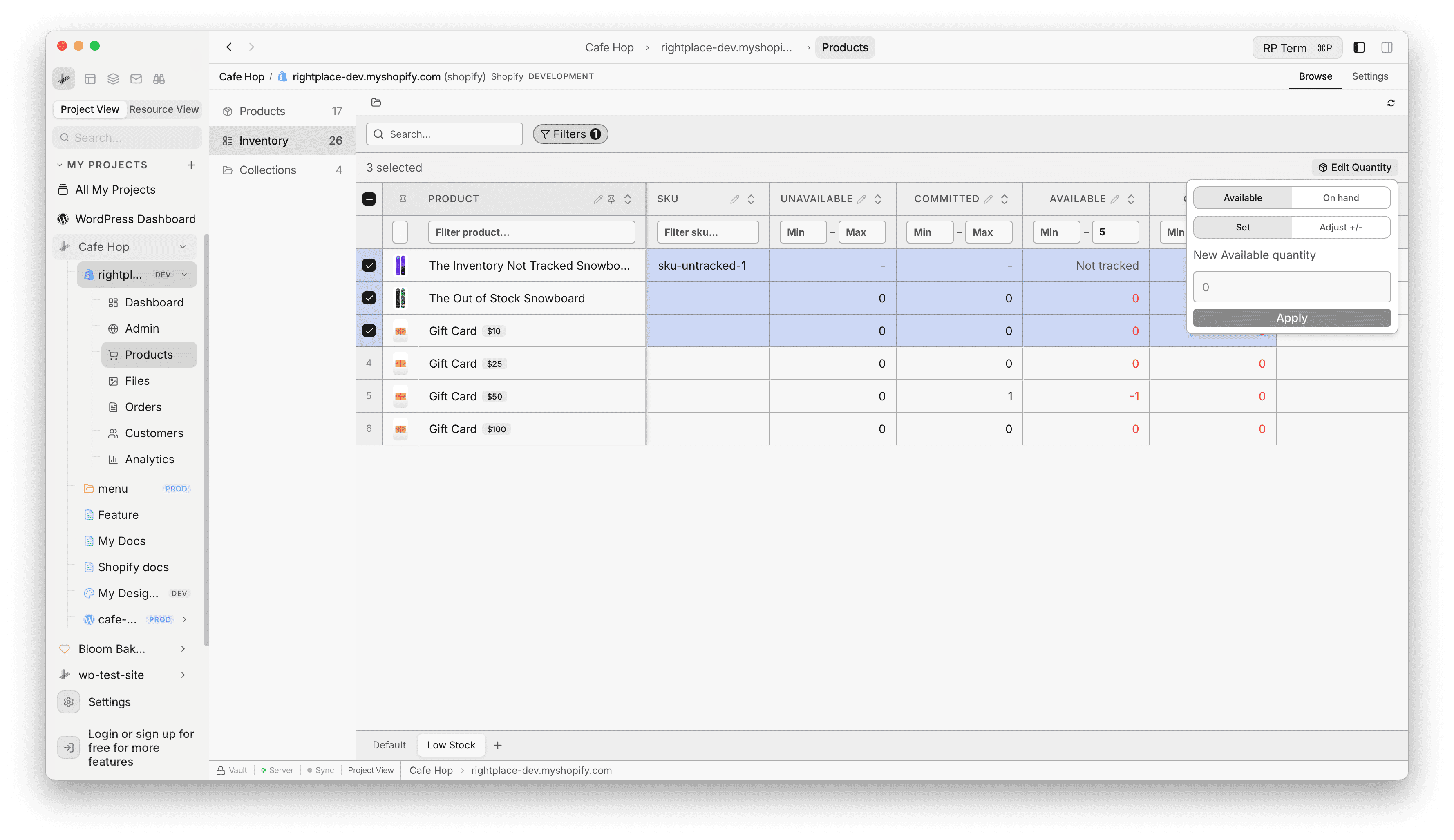Collapse the Cafe Hop project in the sidebar
Viewport: 1454px width, 840px height.
point(183,246)
